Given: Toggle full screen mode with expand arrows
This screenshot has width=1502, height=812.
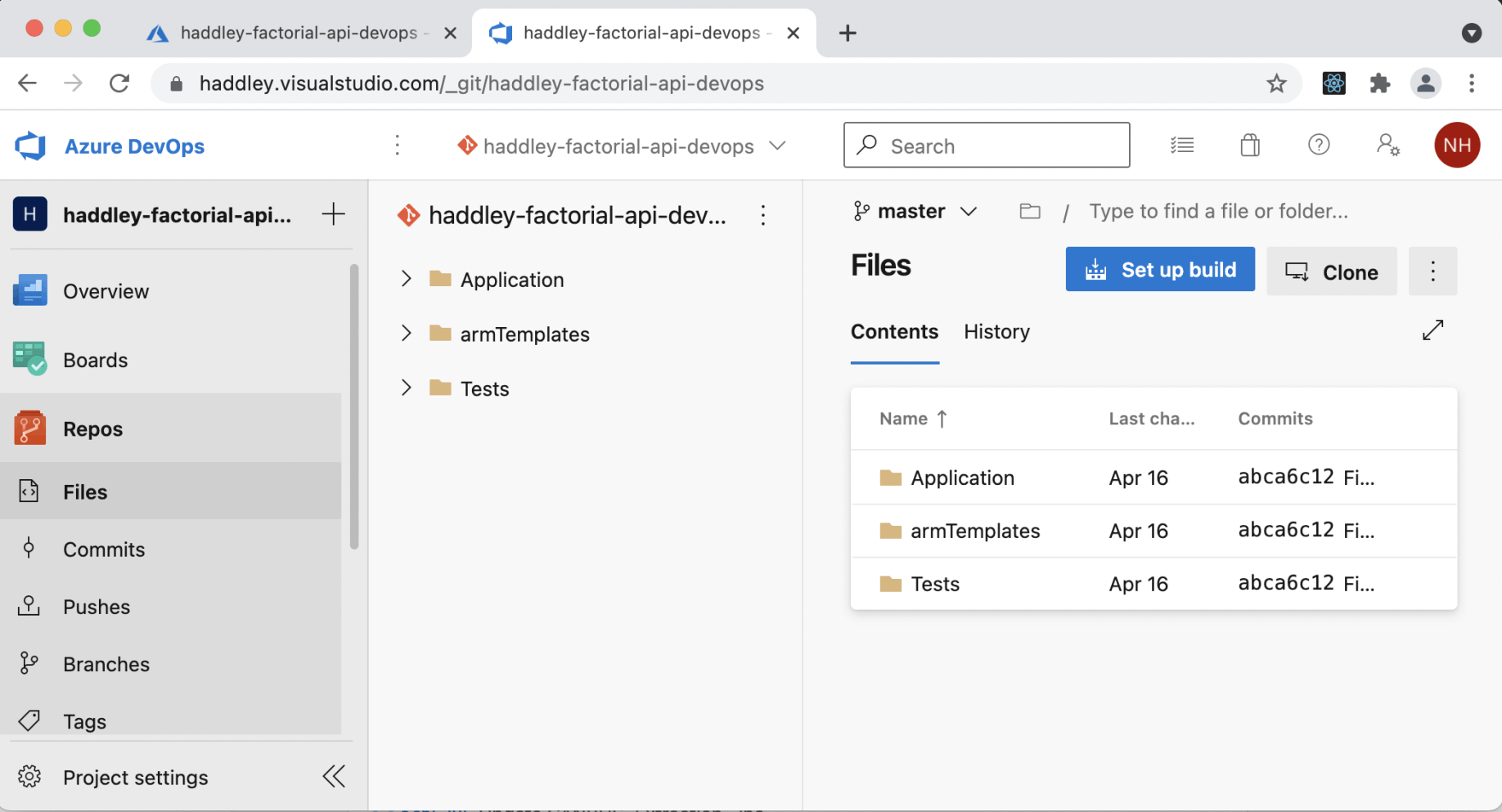Looking at the screenshot, I should point(1432,330).
